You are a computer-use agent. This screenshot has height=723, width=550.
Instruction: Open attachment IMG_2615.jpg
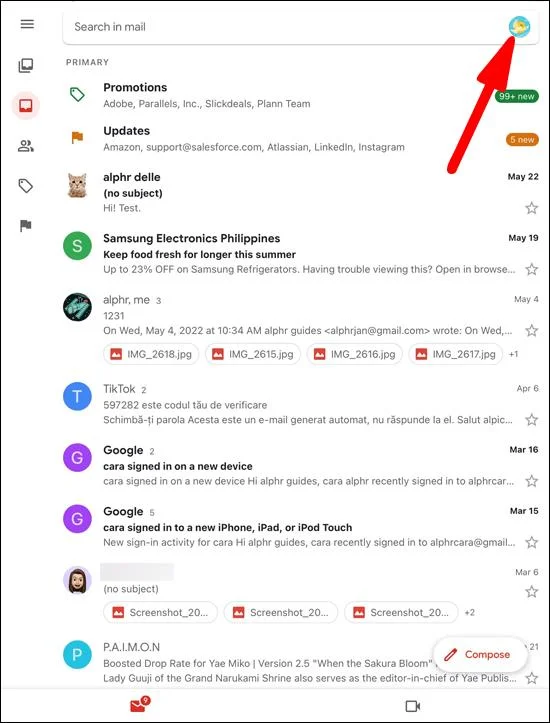pos(253,354)
